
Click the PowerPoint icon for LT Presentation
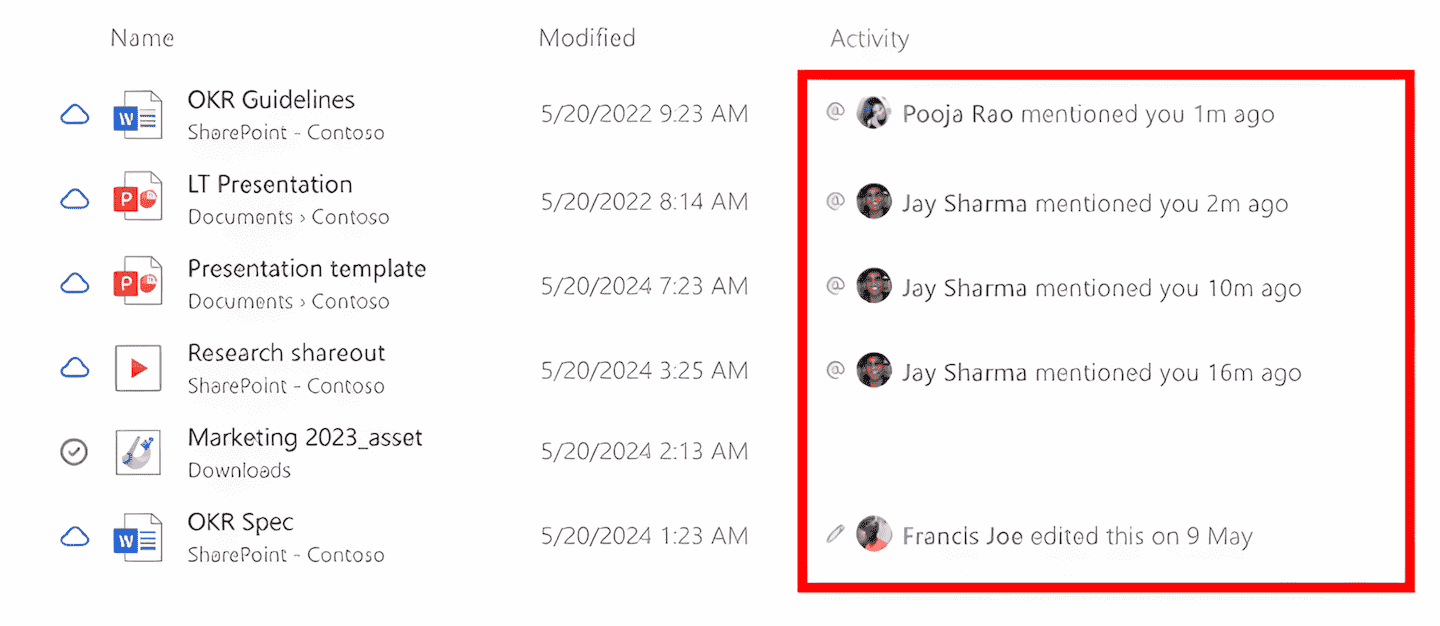coord(138,199)
